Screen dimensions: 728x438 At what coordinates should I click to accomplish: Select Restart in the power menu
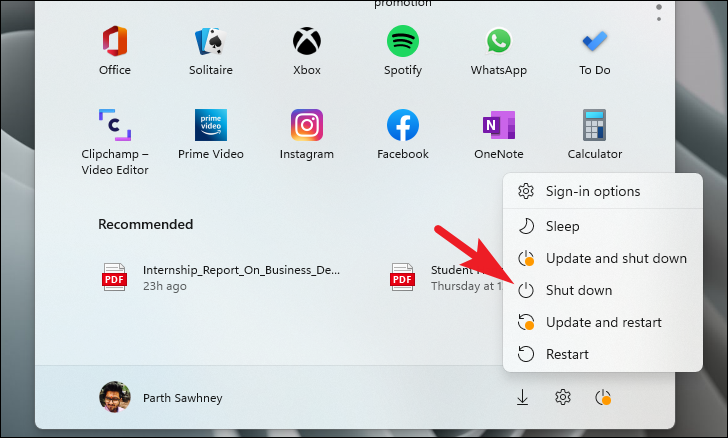603,354
